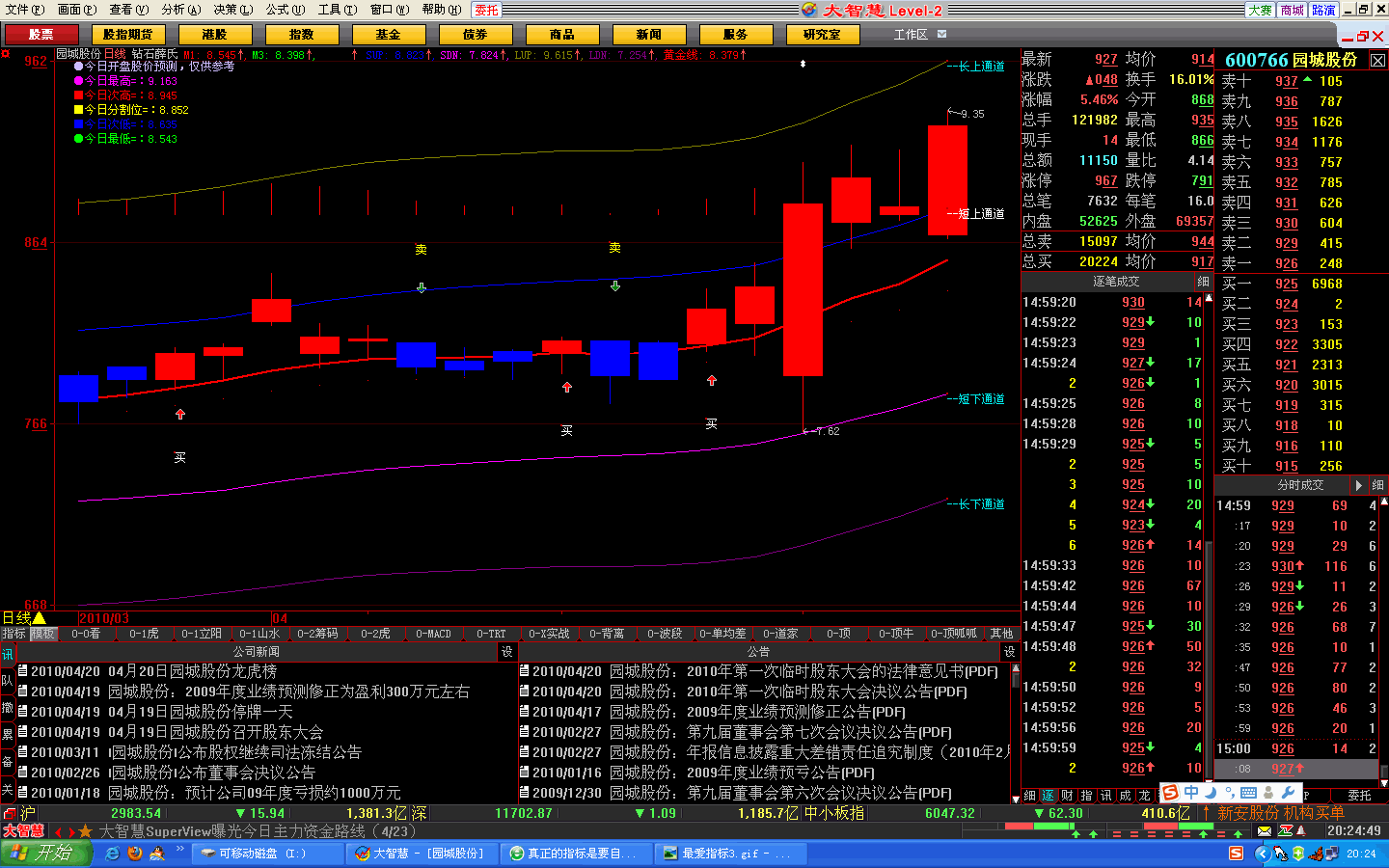Toggle the 细 detail button beside 逐笔成交
This screenshot has height=868, width=1389.
click(1203, 282)
